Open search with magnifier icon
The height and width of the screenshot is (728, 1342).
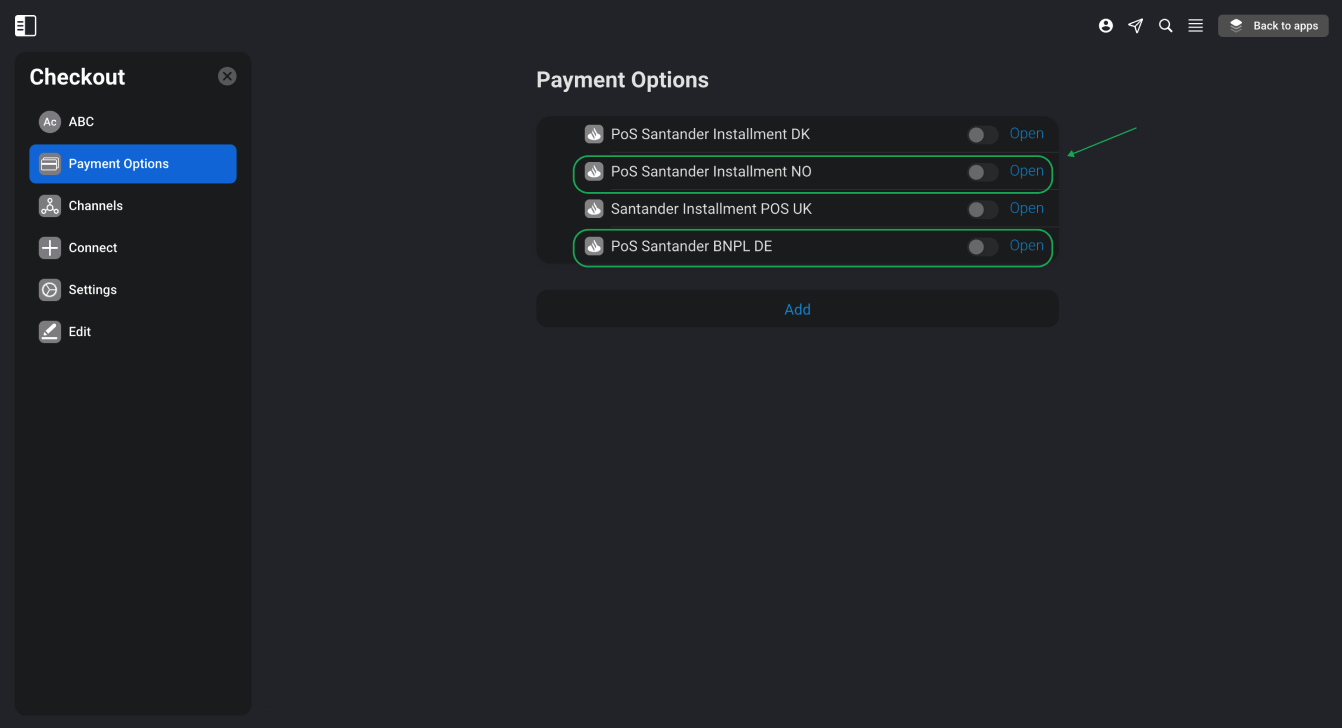1166,26
